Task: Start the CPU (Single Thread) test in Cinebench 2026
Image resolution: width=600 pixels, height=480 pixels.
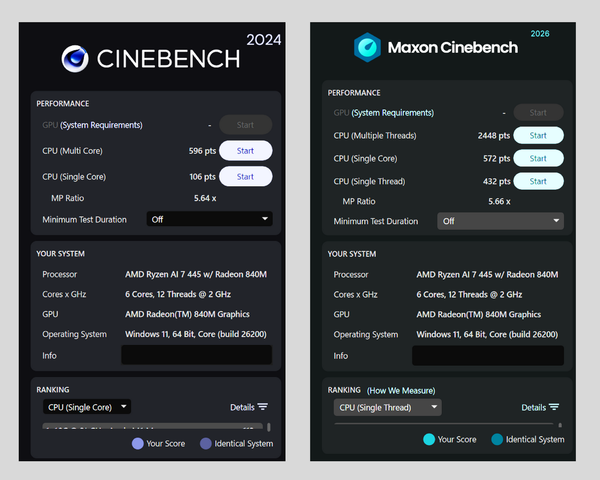Action: coord(538,181)
